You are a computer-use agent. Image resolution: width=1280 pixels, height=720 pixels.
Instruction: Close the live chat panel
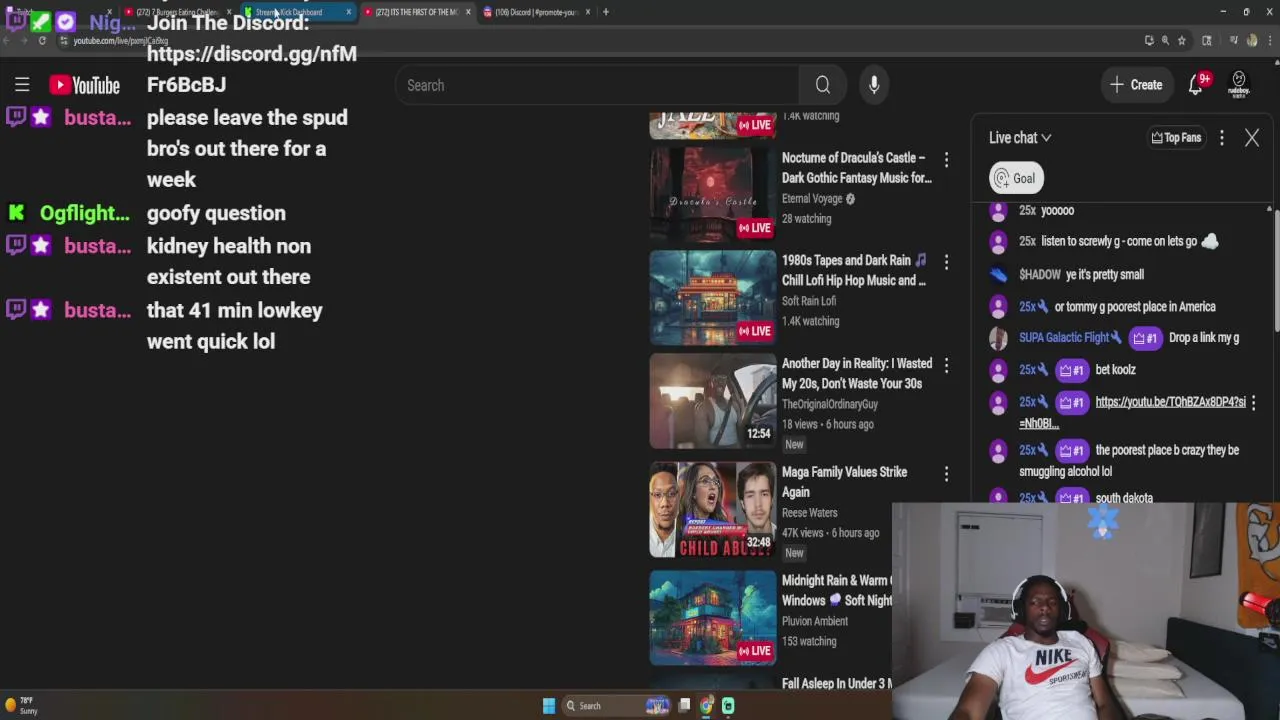pyautogui.click(x=1251, y=138)
